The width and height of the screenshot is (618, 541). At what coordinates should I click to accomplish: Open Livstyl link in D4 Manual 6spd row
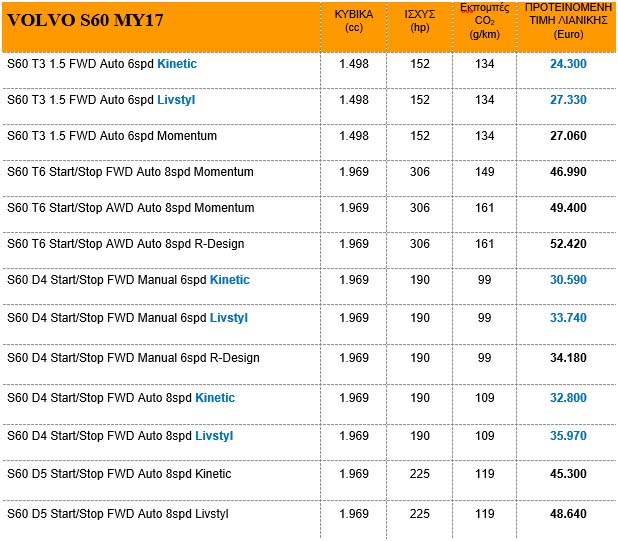click(x=228, y=318)
